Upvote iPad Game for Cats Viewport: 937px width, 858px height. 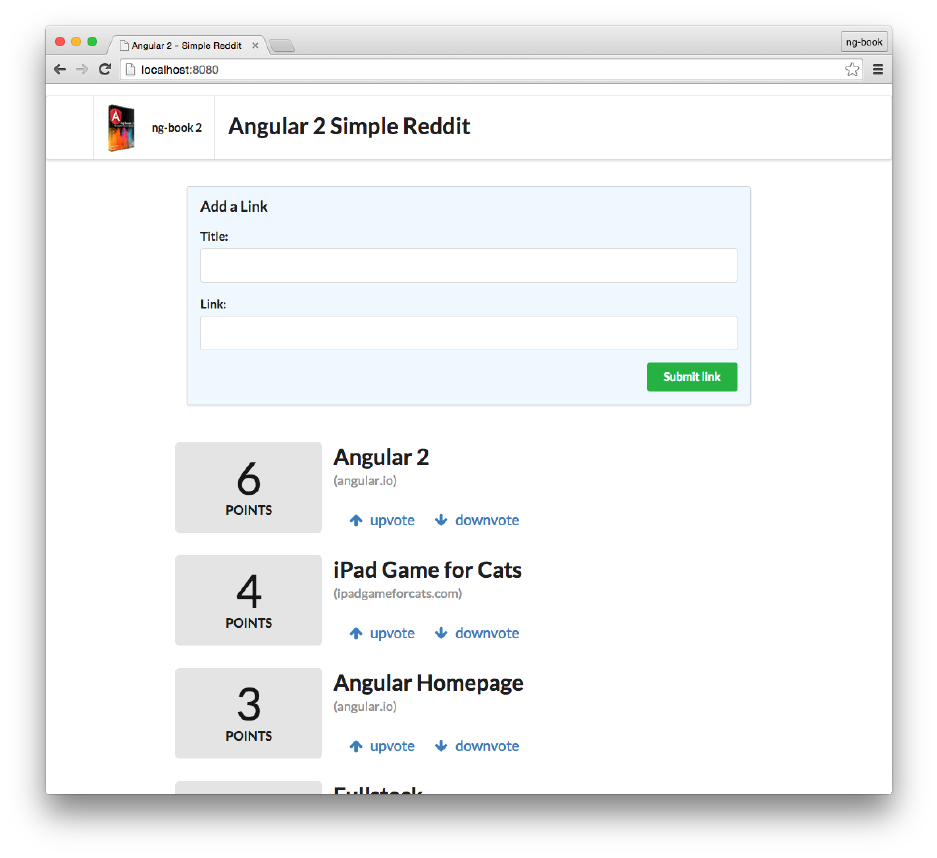tap(382, 633)
